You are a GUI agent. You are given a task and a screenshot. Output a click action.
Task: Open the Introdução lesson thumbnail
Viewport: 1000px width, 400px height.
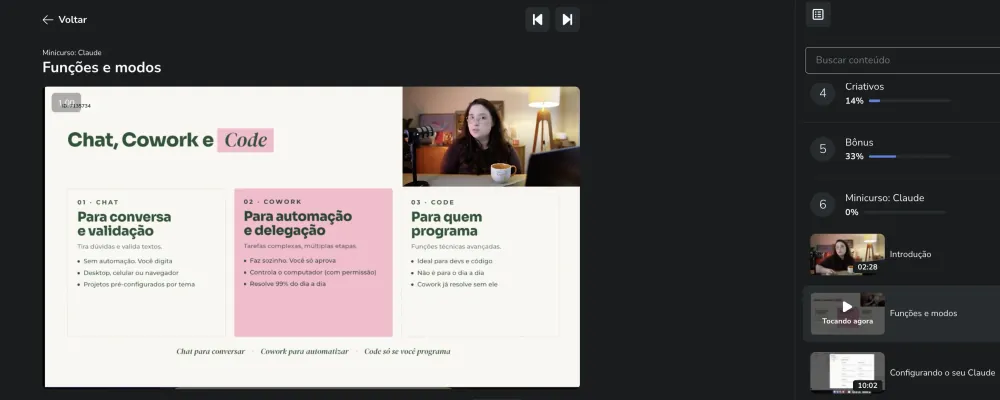coord(847,254)
